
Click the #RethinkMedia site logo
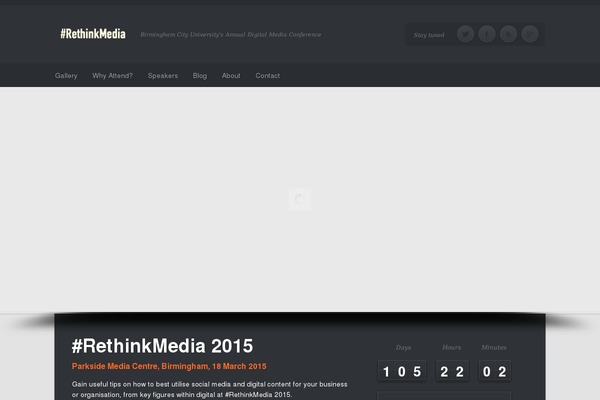pos(93,34)
